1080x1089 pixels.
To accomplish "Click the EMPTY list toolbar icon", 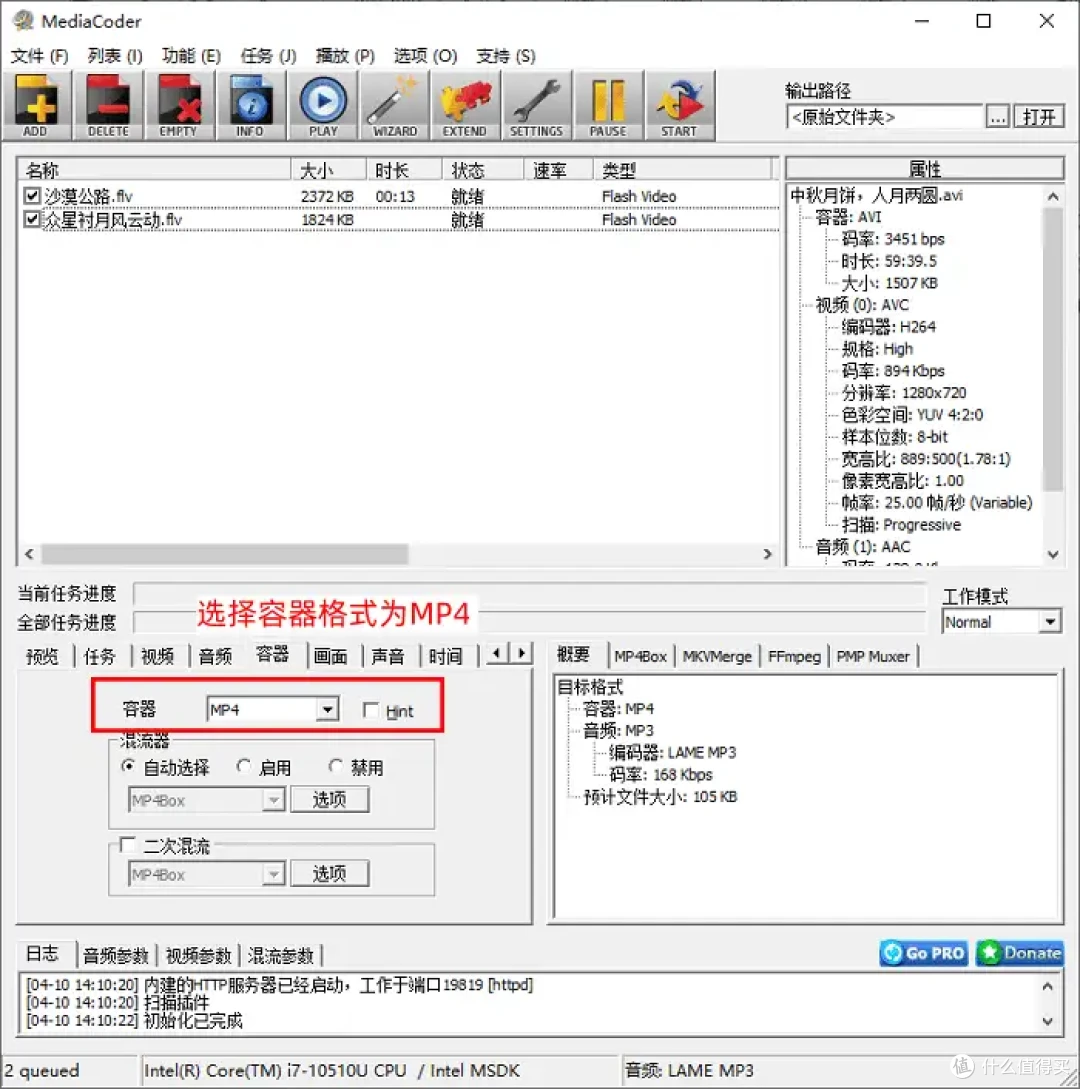I will pos(178,106).
